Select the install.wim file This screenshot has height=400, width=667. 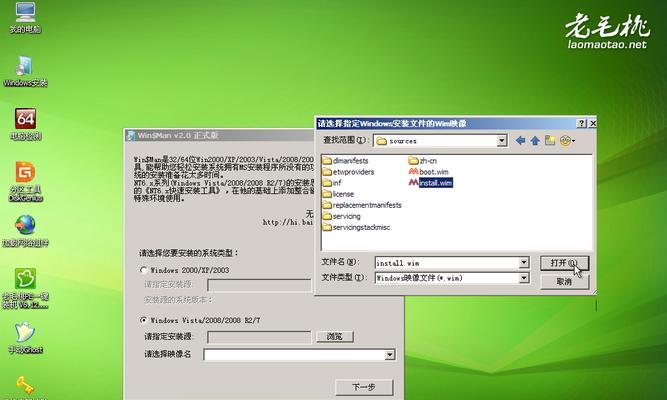430,183
